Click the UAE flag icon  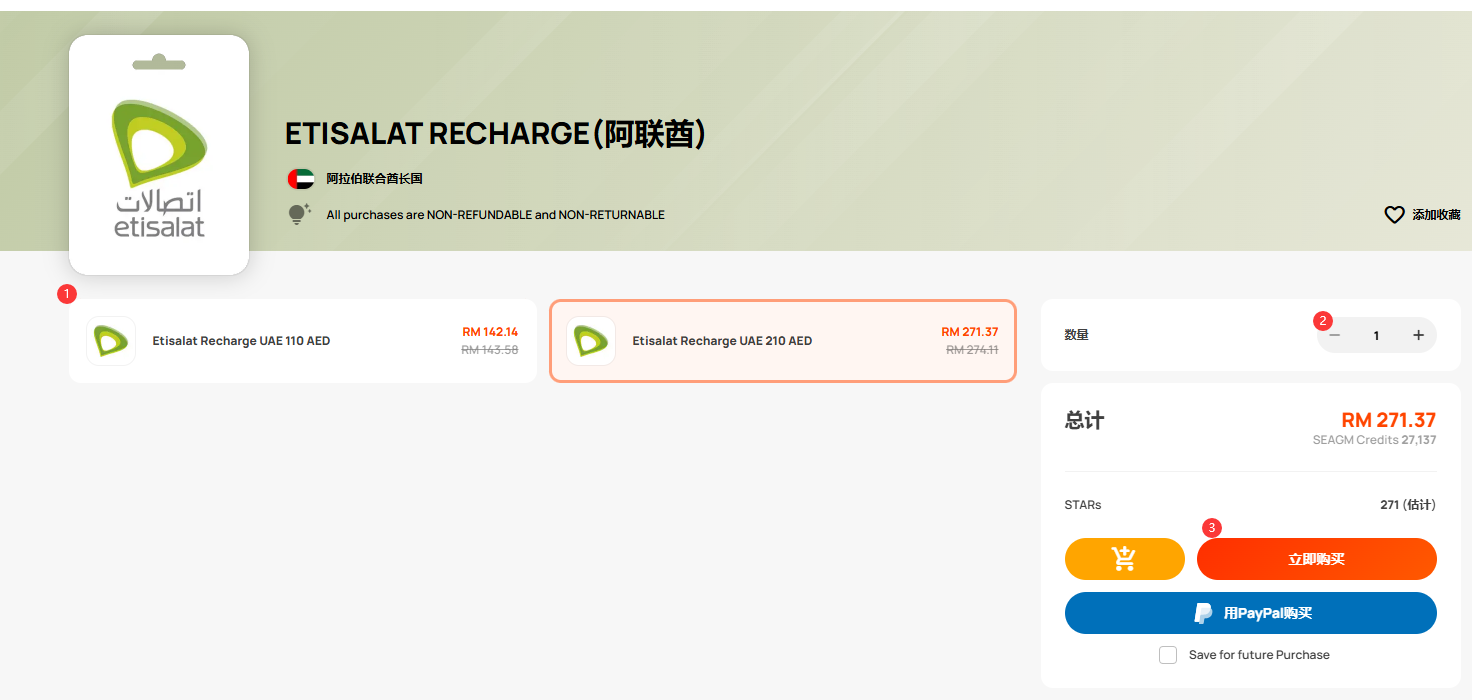[301, 179]
